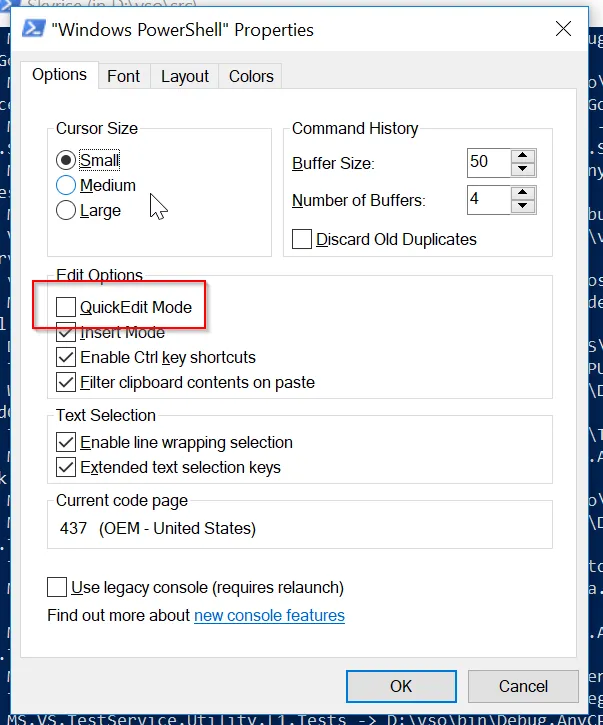The width and height of the screenshot is (603, 725).
Task: Enable Discard Old Duplicates
Action: [302, 240]
